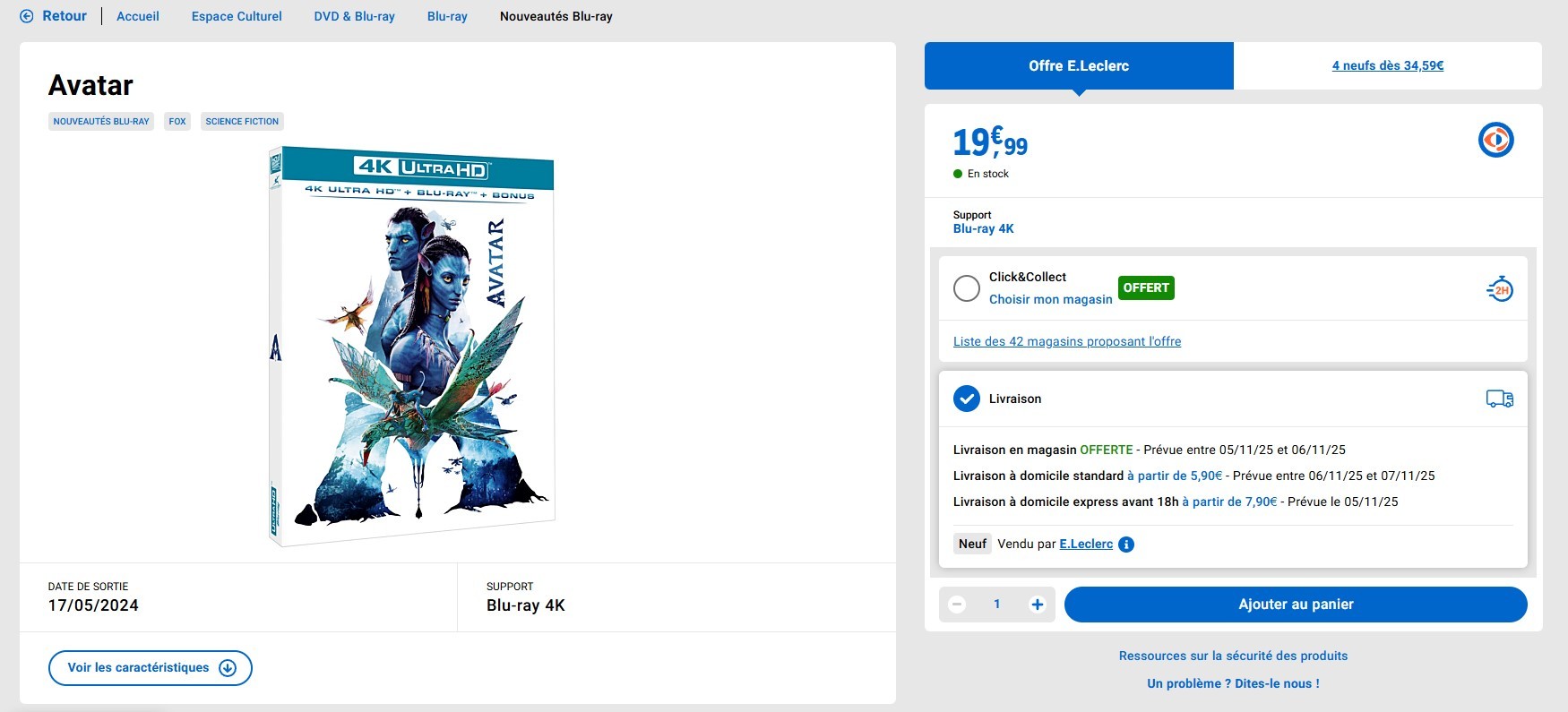Open the DVD & Blu-ray breadcrumb
1568x712 pixels.
click(x=355, y=16)
